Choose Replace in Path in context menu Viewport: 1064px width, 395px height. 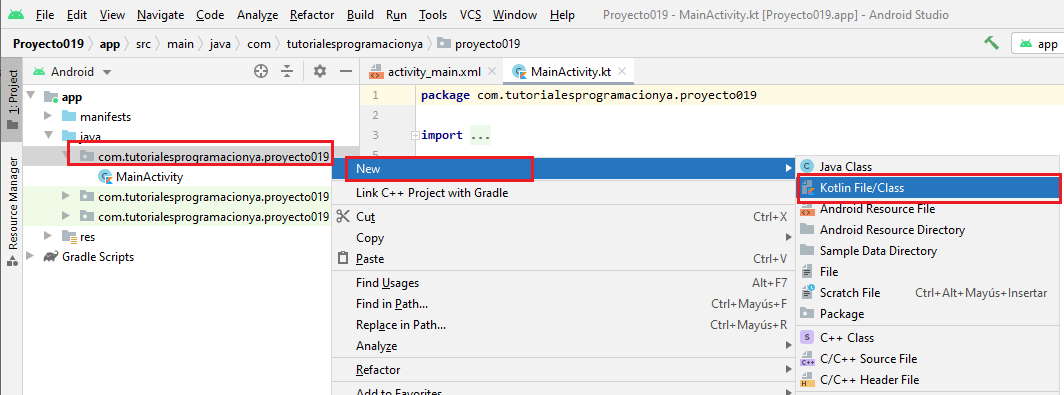point(563,324)
